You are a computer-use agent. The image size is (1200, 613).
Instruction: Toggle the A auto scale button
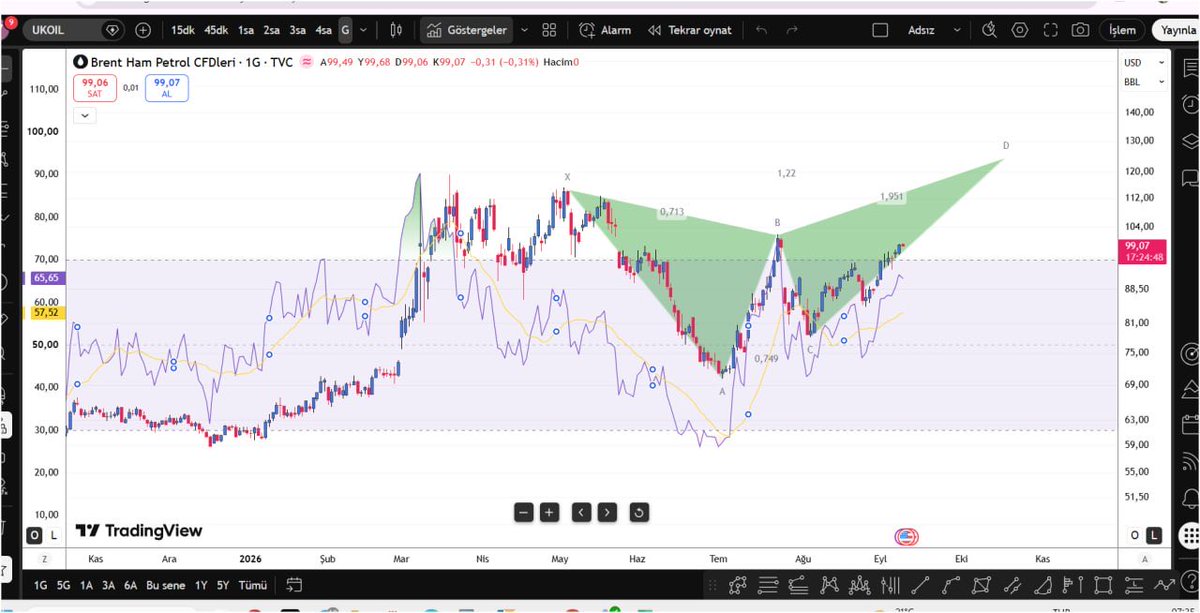coord(1144,560)
